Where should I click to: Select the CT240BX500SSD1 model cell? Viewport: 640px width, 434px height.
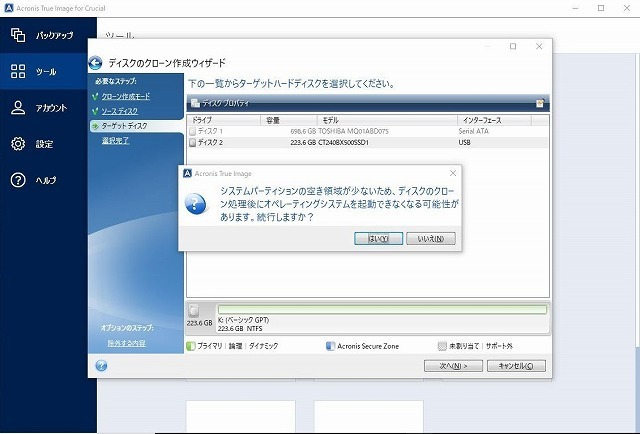(343, 142)
